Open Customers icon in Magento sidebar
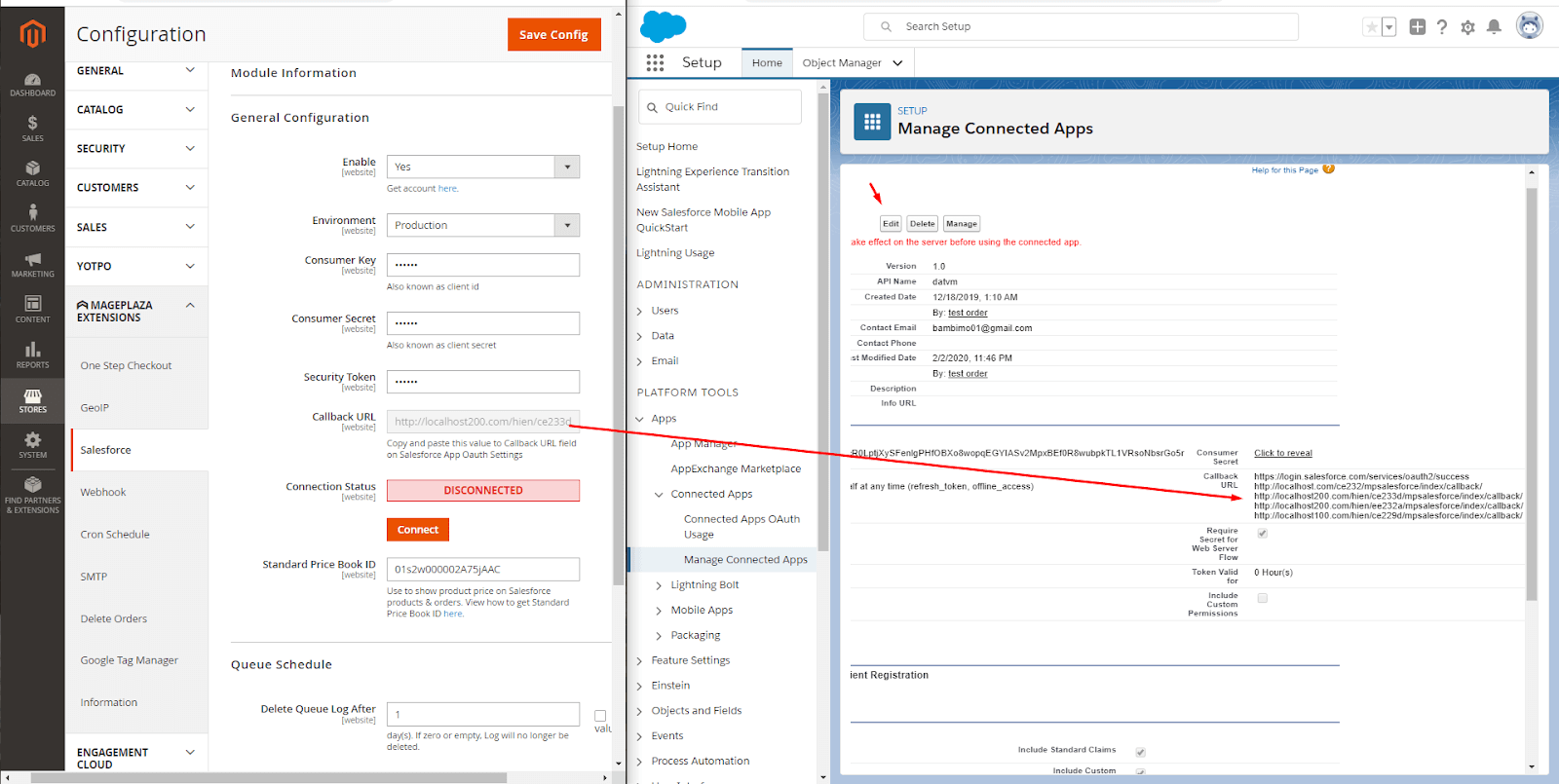This screenshot has width=1559, height=784. (32, 218)
